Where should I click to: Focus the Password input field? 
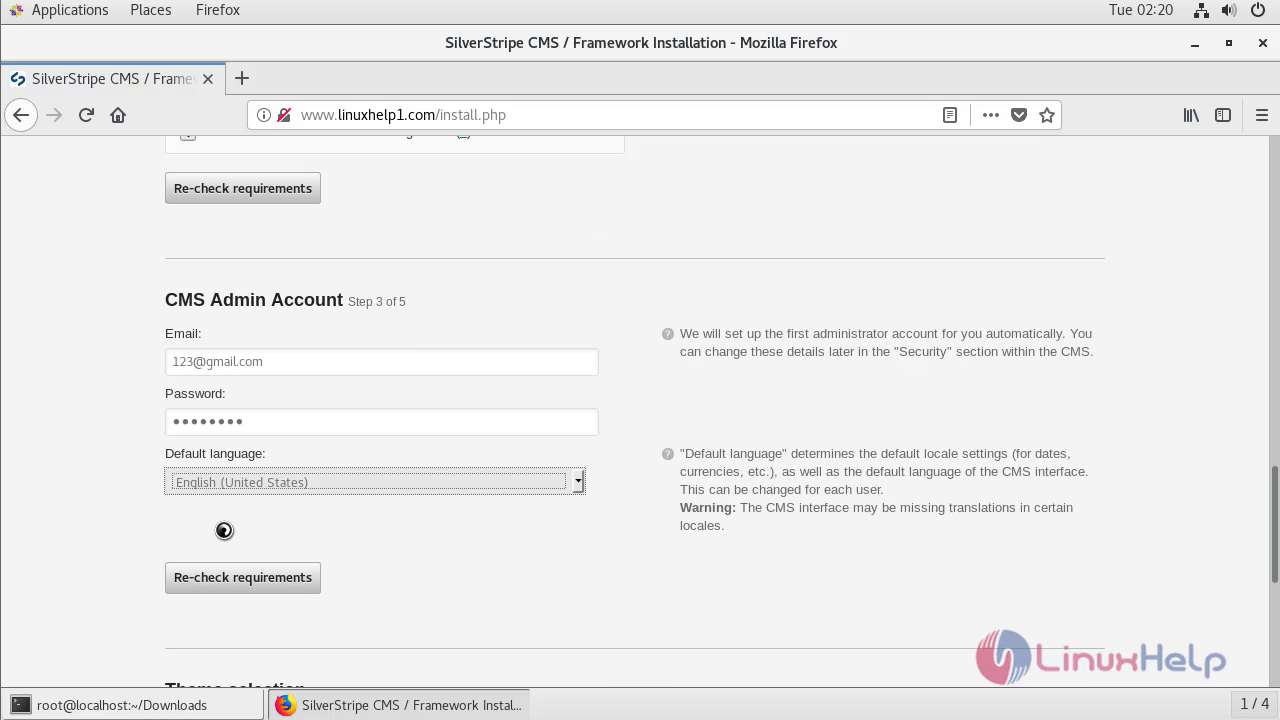pos(381,422)
